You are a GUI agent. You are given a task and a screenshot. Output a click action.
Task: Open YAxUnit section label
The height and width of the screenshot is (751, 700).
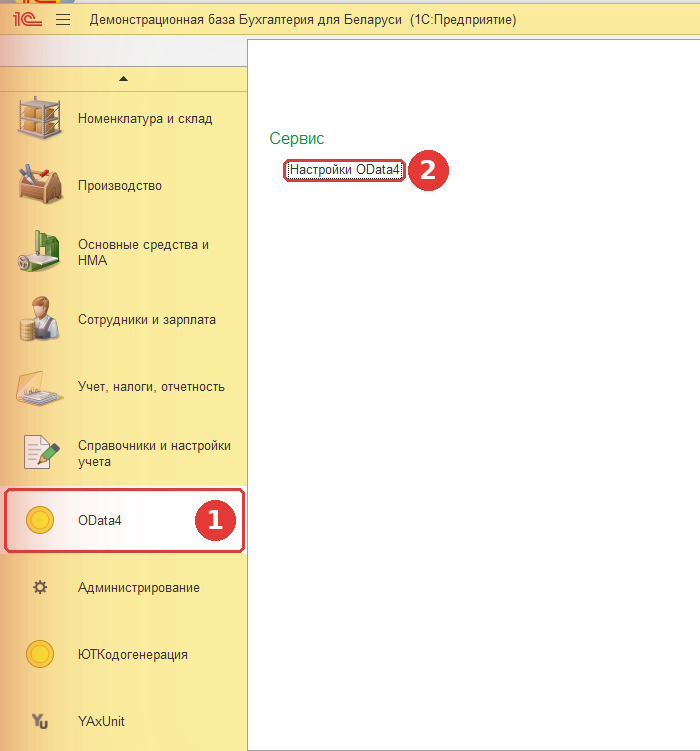tap(101, 721)
